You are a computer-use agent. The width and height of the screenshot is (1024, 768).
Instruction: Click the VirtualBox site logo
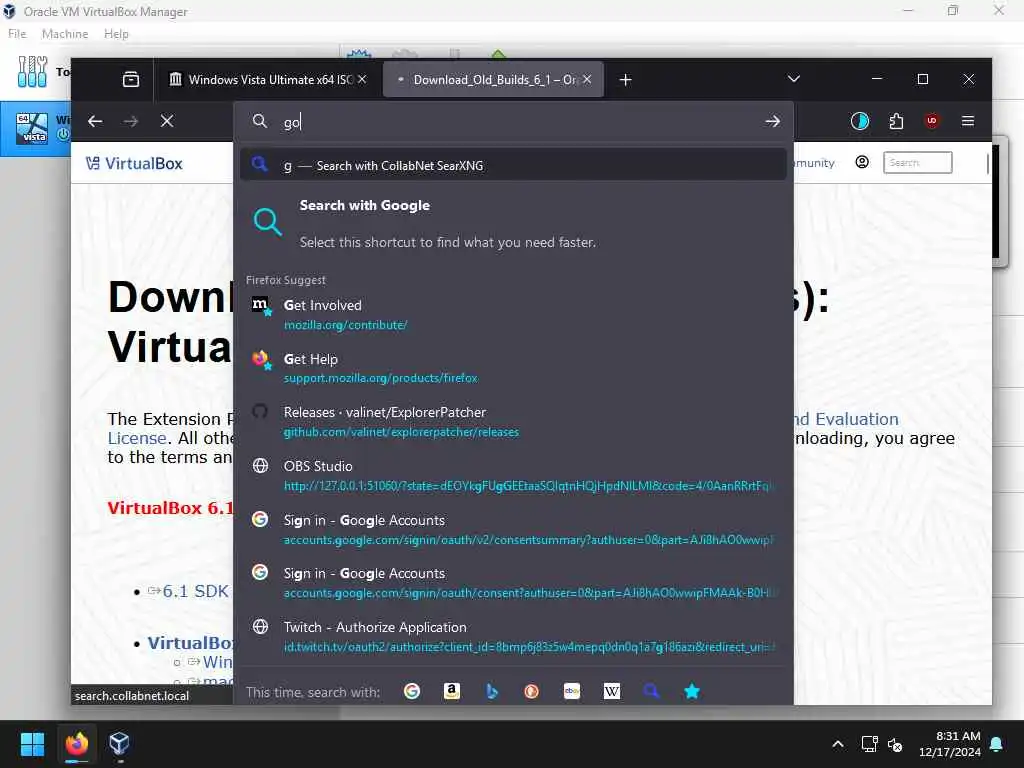[134, 163]
